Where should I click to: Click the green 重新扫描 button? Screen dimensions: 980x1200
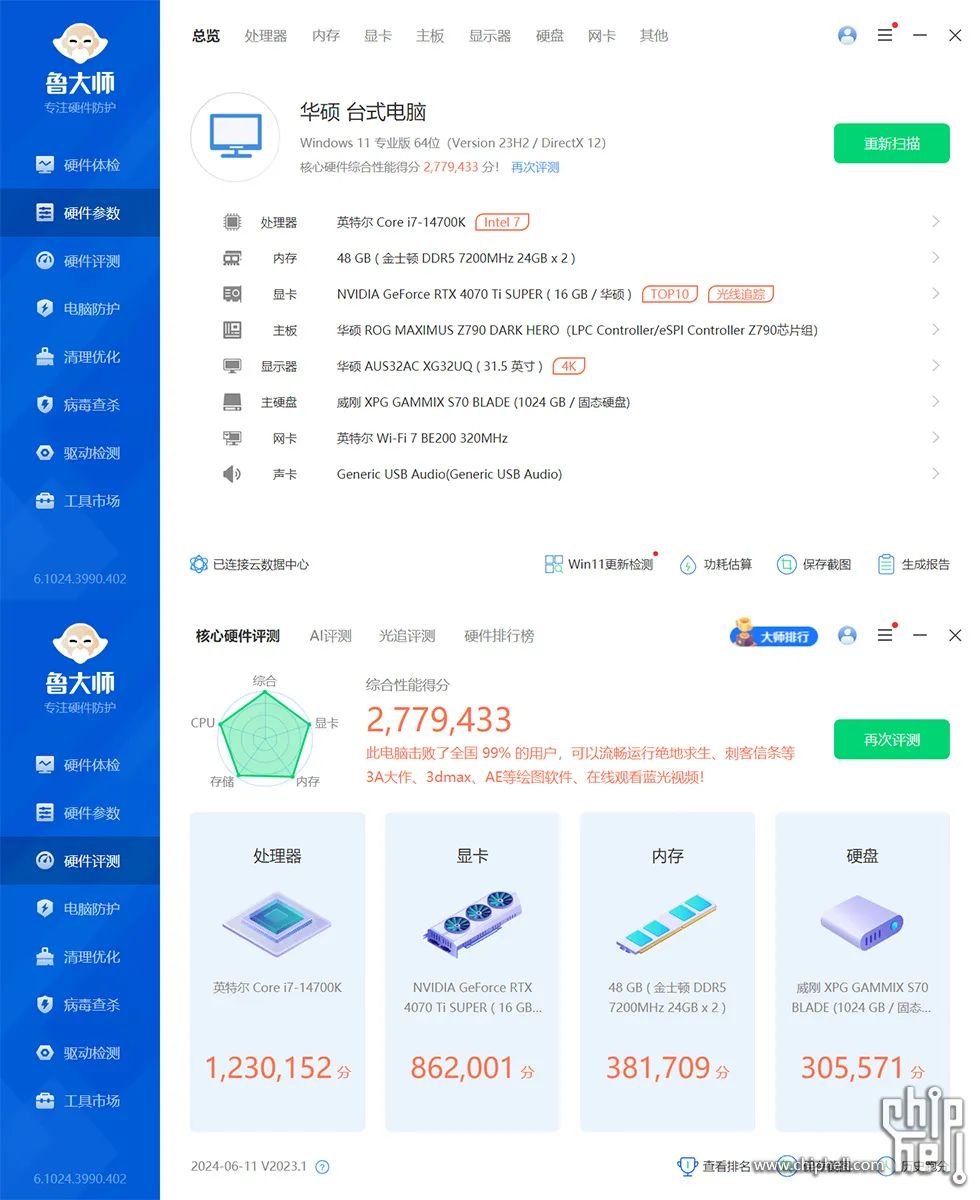click(x=892, y=143)
